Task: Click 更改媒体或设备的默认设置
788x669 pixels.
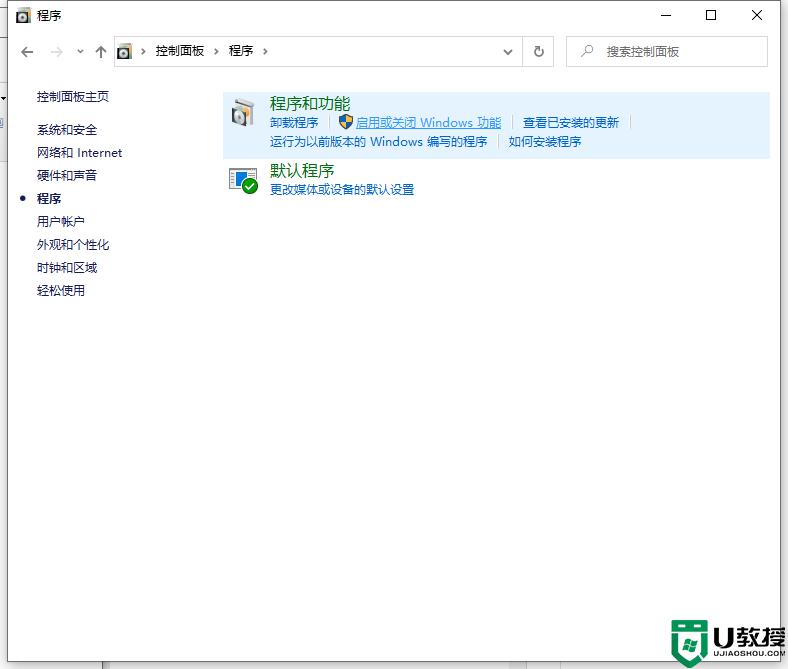Action: point(342,190)
